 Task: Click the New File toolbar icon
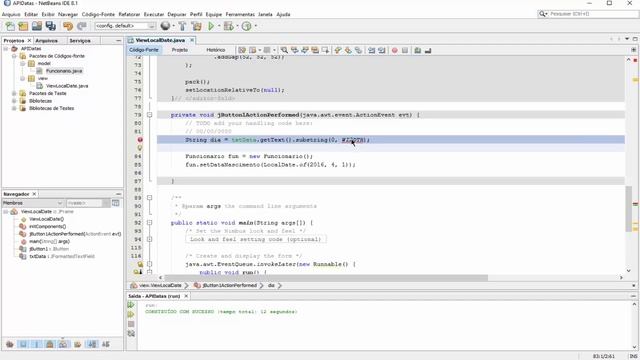point(10,26)
